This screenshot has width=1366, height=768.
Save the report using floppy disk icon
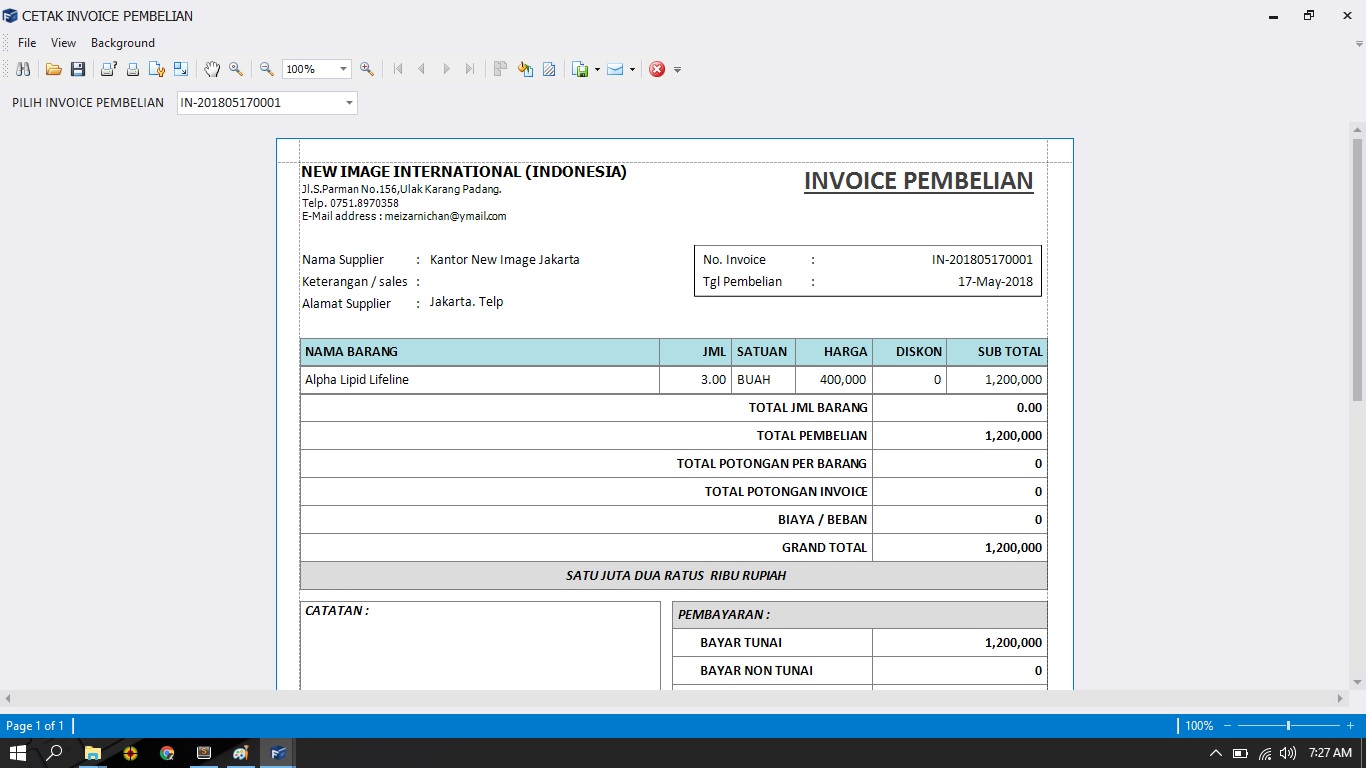77,69
